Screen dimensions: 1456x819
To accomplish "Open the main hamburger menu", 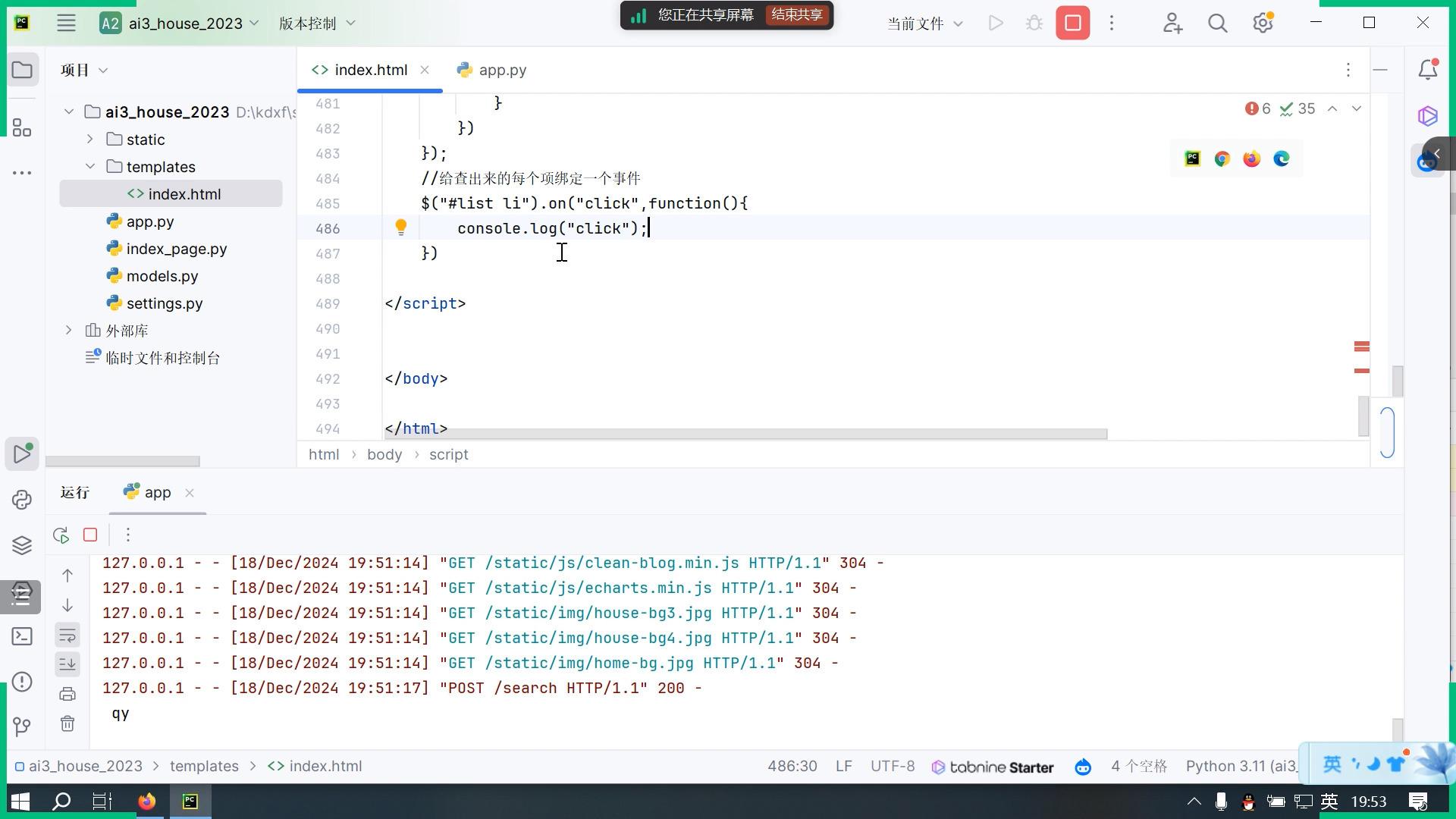I will [x=66, y=23].
